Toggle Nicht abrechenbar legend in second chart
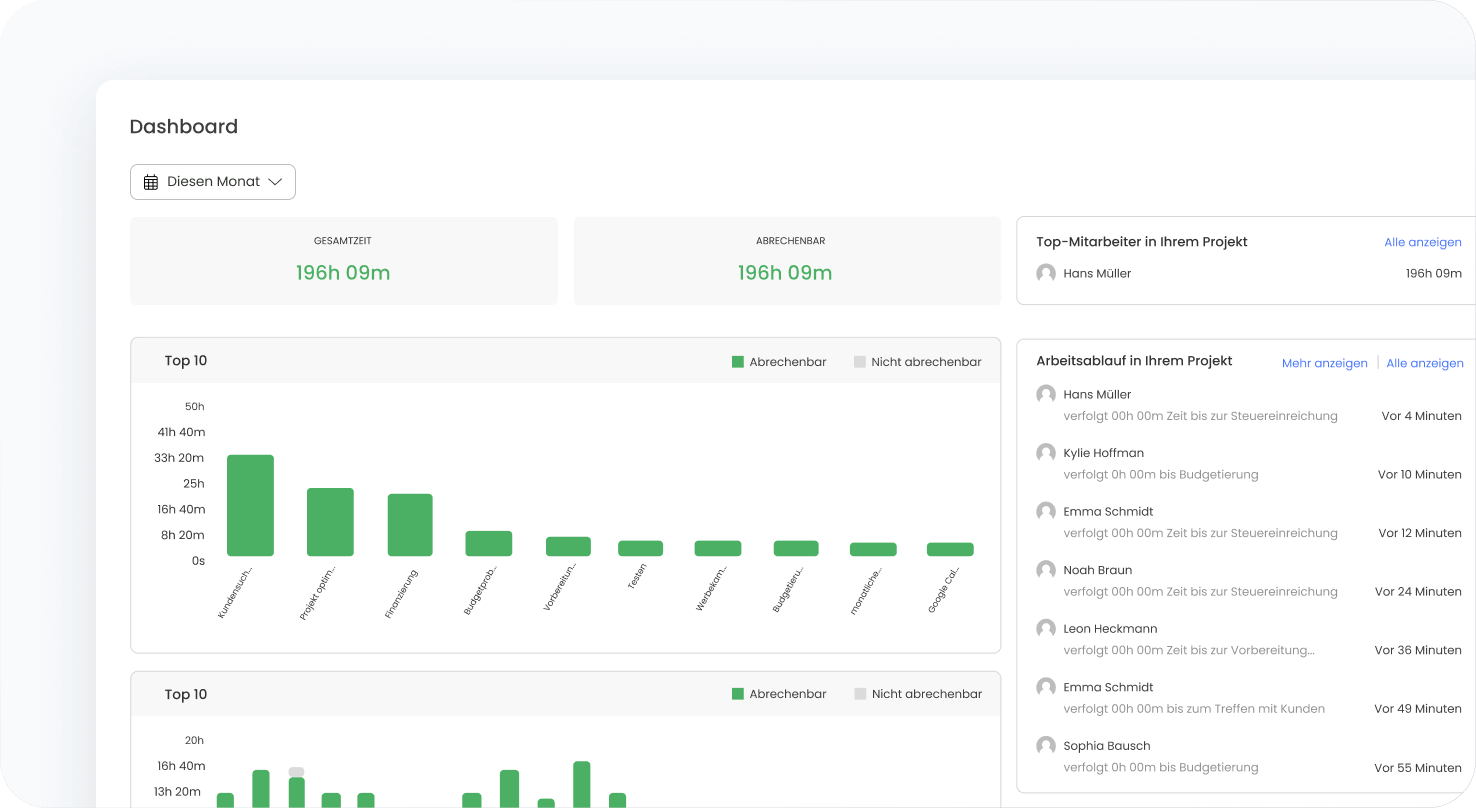This screenshot has height=808, width=1476. tap(917, 694)
